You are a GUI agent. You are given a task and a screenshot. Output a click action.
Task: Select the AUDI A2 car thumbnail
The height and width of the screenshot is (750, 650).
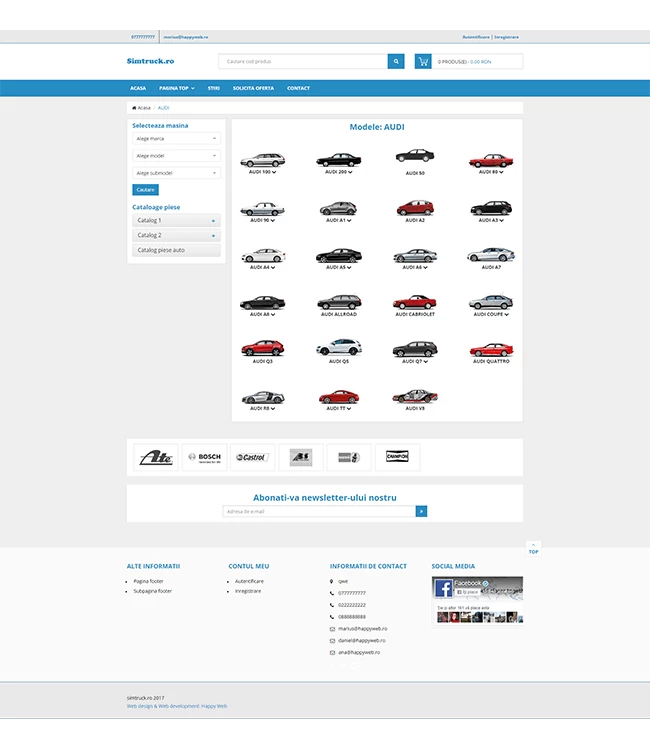(x=415, y=208)
